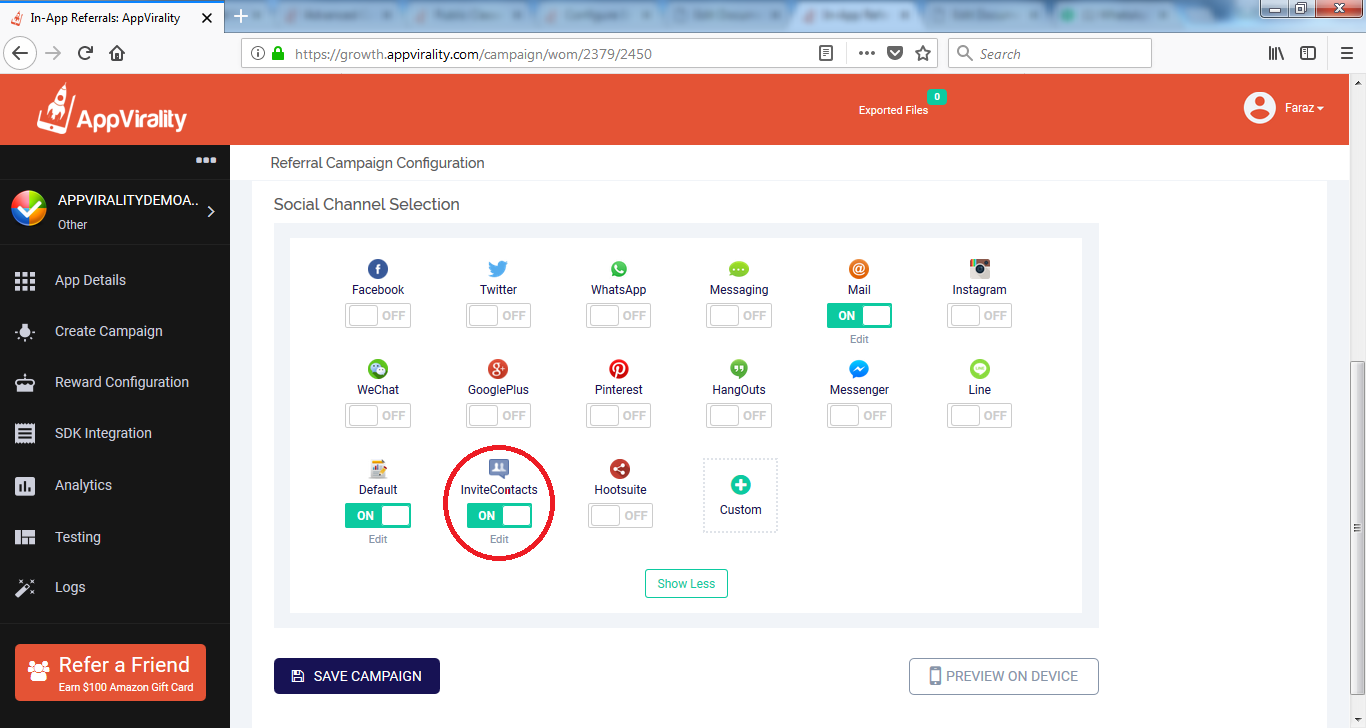Click the Hootsuite share icon

(x=619, y=469)
